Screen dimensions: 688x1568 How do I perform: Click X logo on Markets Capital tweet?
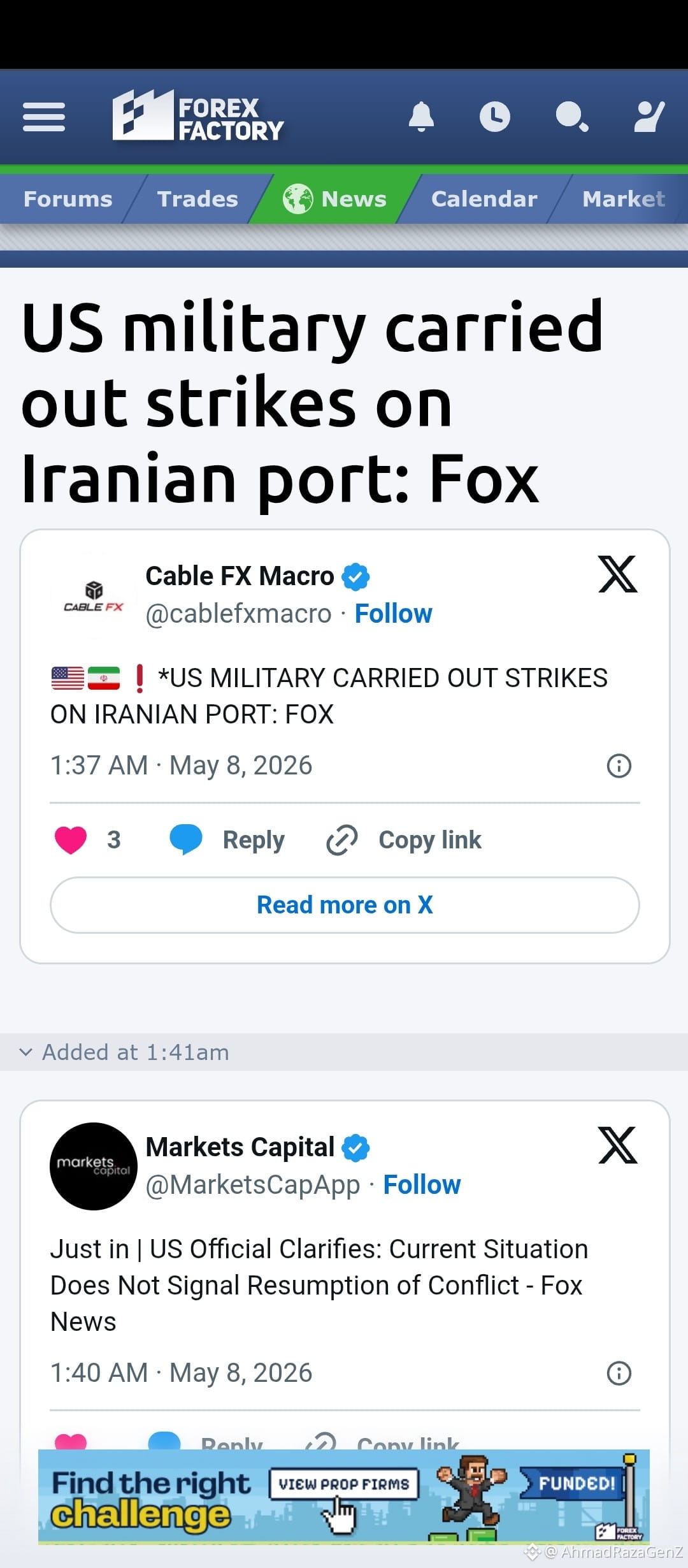tap(617, 1145)
